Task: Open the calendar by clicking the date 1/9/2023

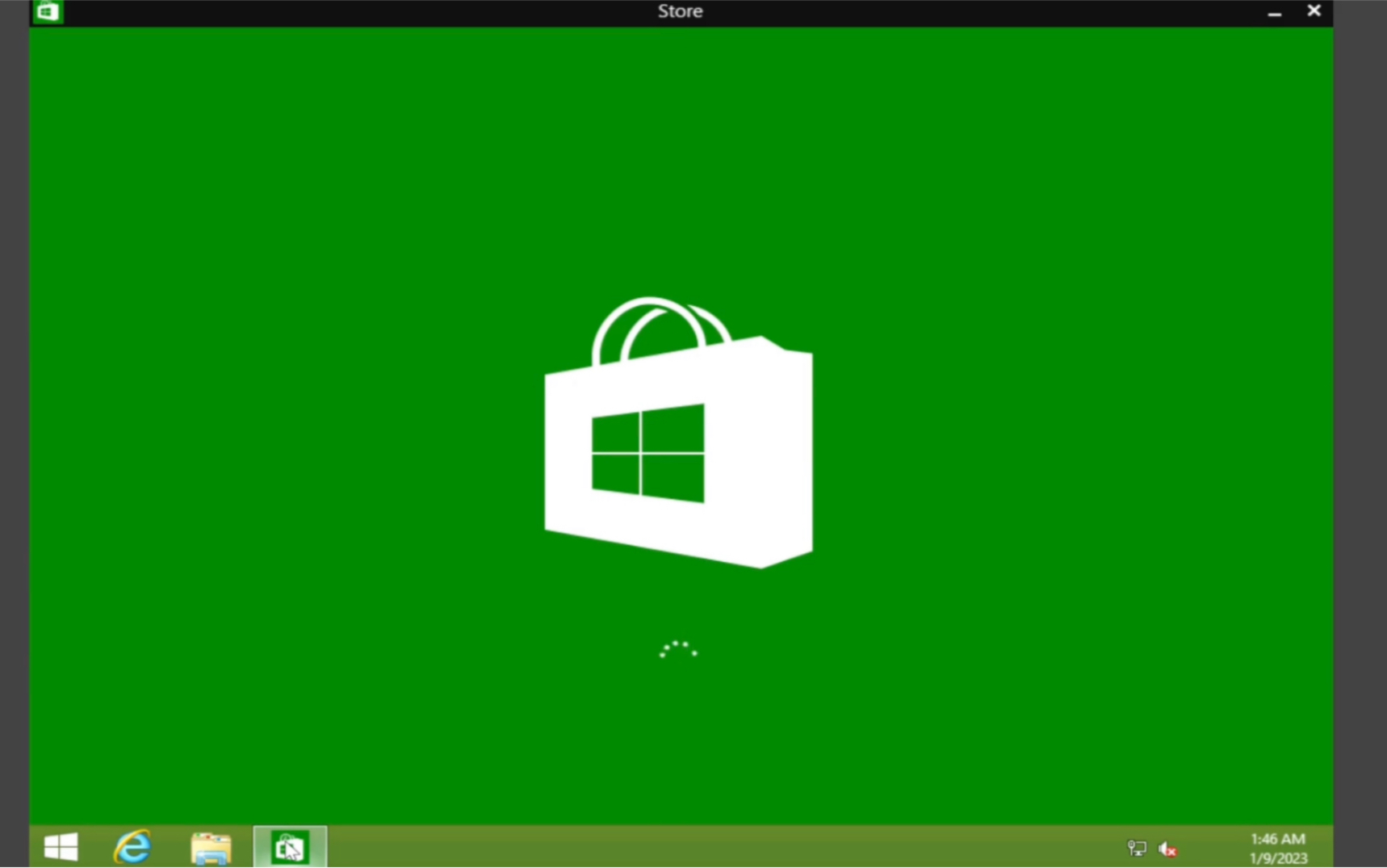Action: click(1277, 858)
